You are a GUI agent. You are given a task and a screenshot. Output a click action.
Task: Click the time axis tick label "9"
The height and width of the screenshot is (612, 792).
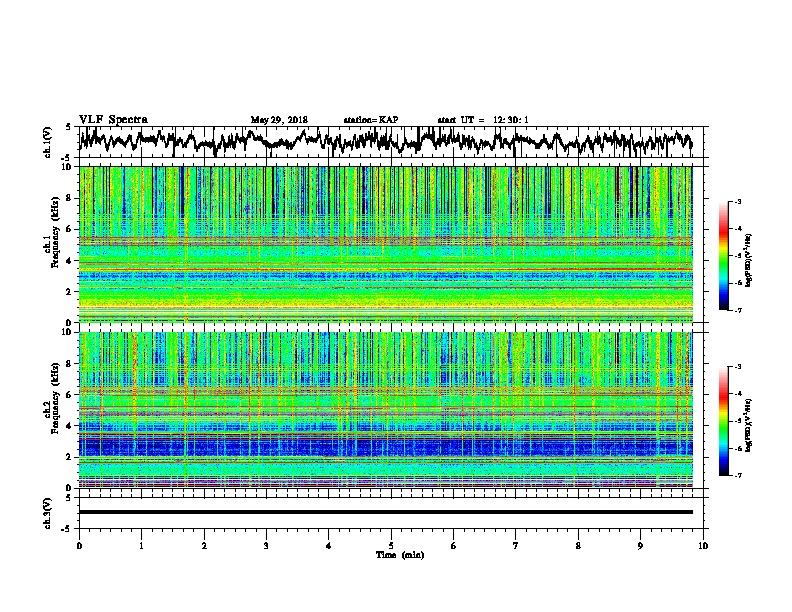coord(640,546)
